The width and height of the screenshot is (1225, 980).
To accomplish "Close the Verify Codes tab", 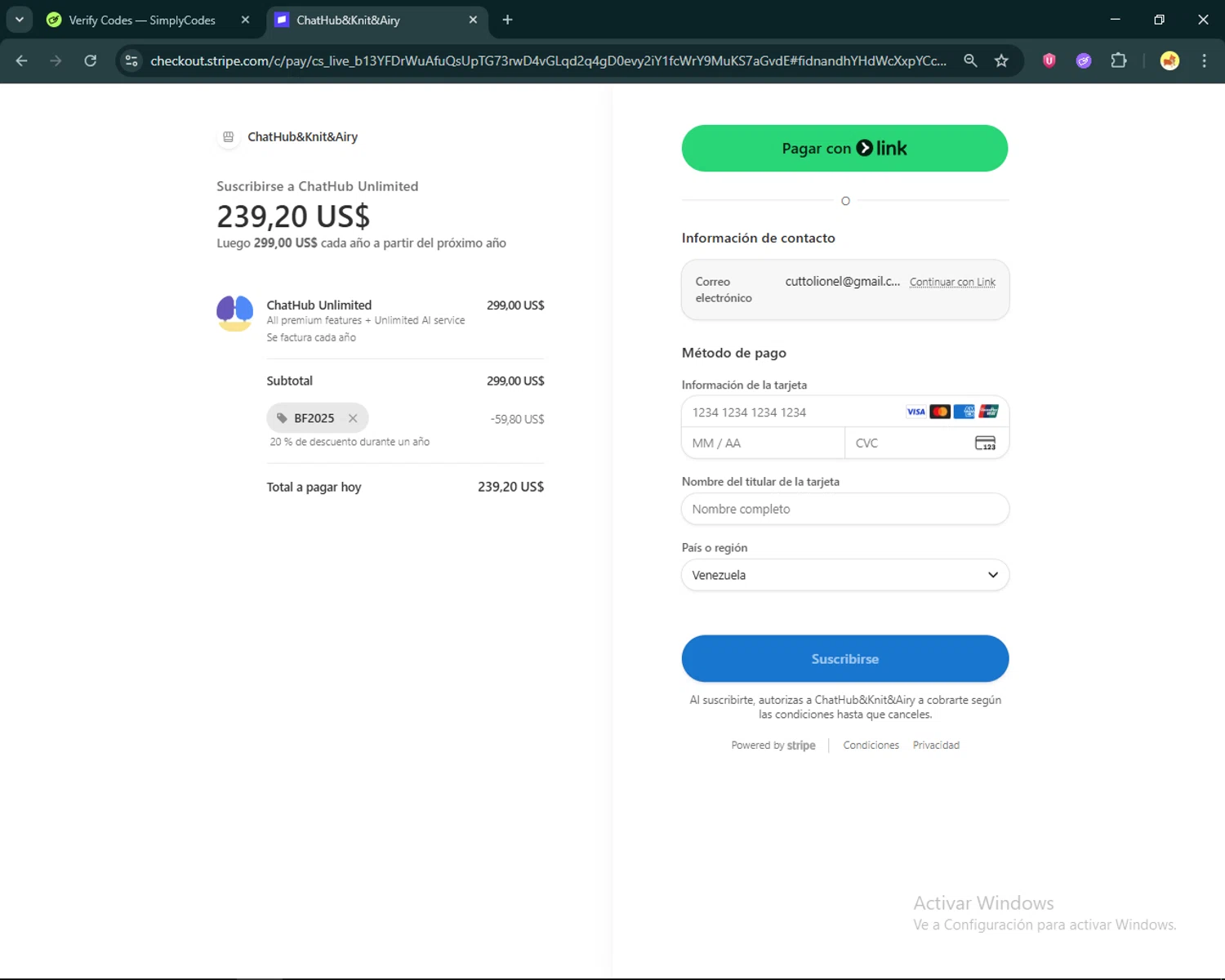I will point(245,20).
